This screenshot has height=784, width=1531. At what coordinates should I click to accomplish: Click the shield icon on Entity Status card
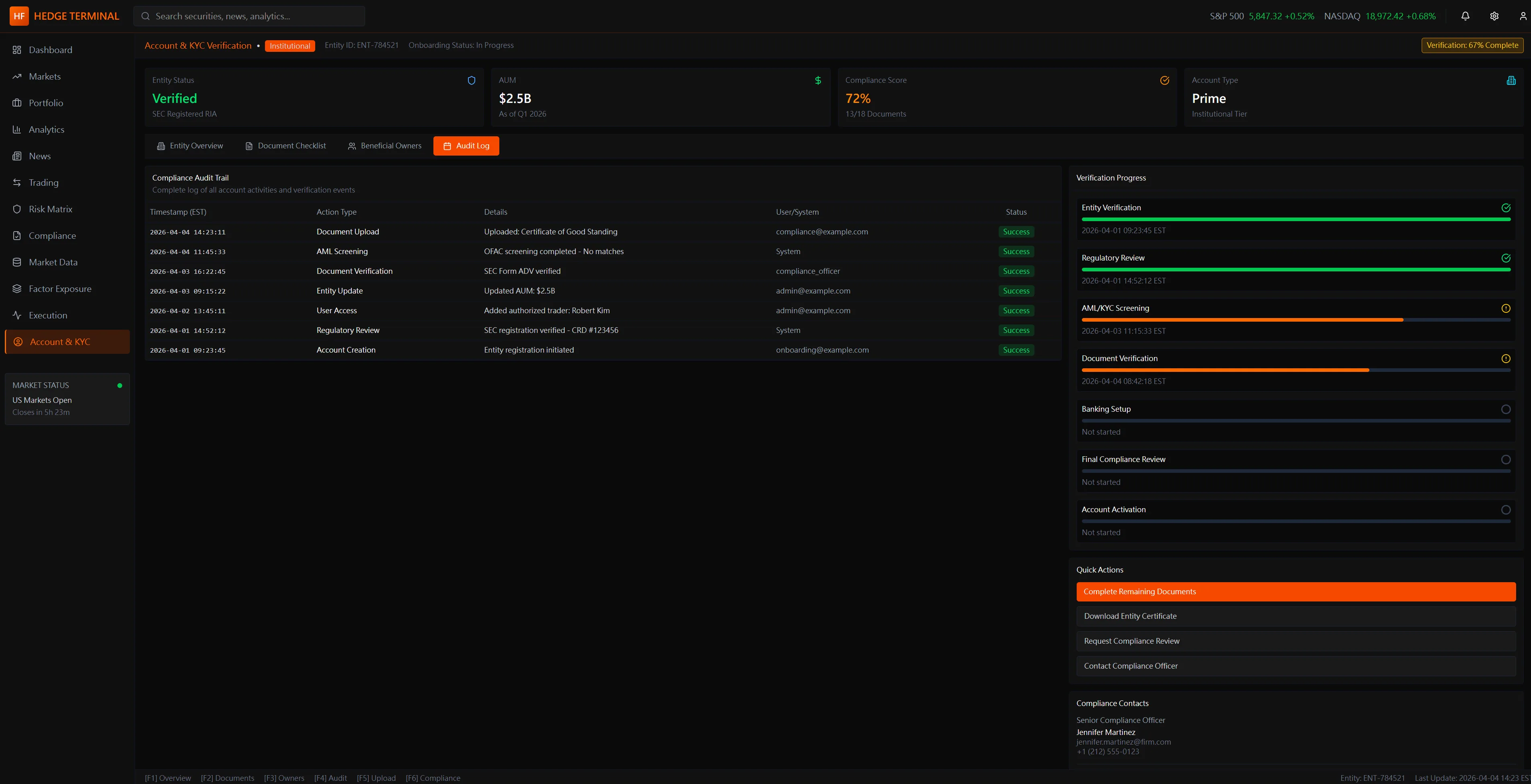point(471,80)
